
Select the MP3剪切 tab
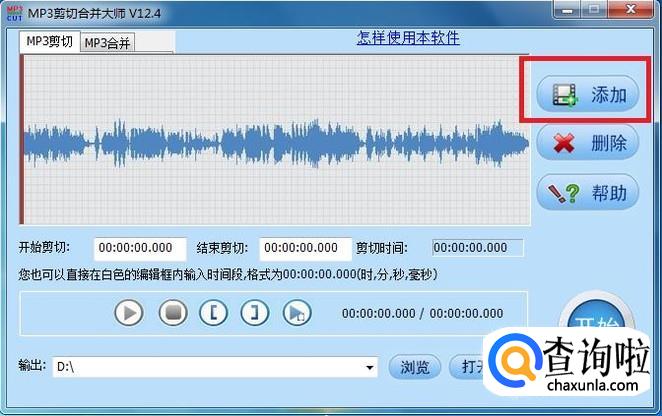(x=49, y=41)
